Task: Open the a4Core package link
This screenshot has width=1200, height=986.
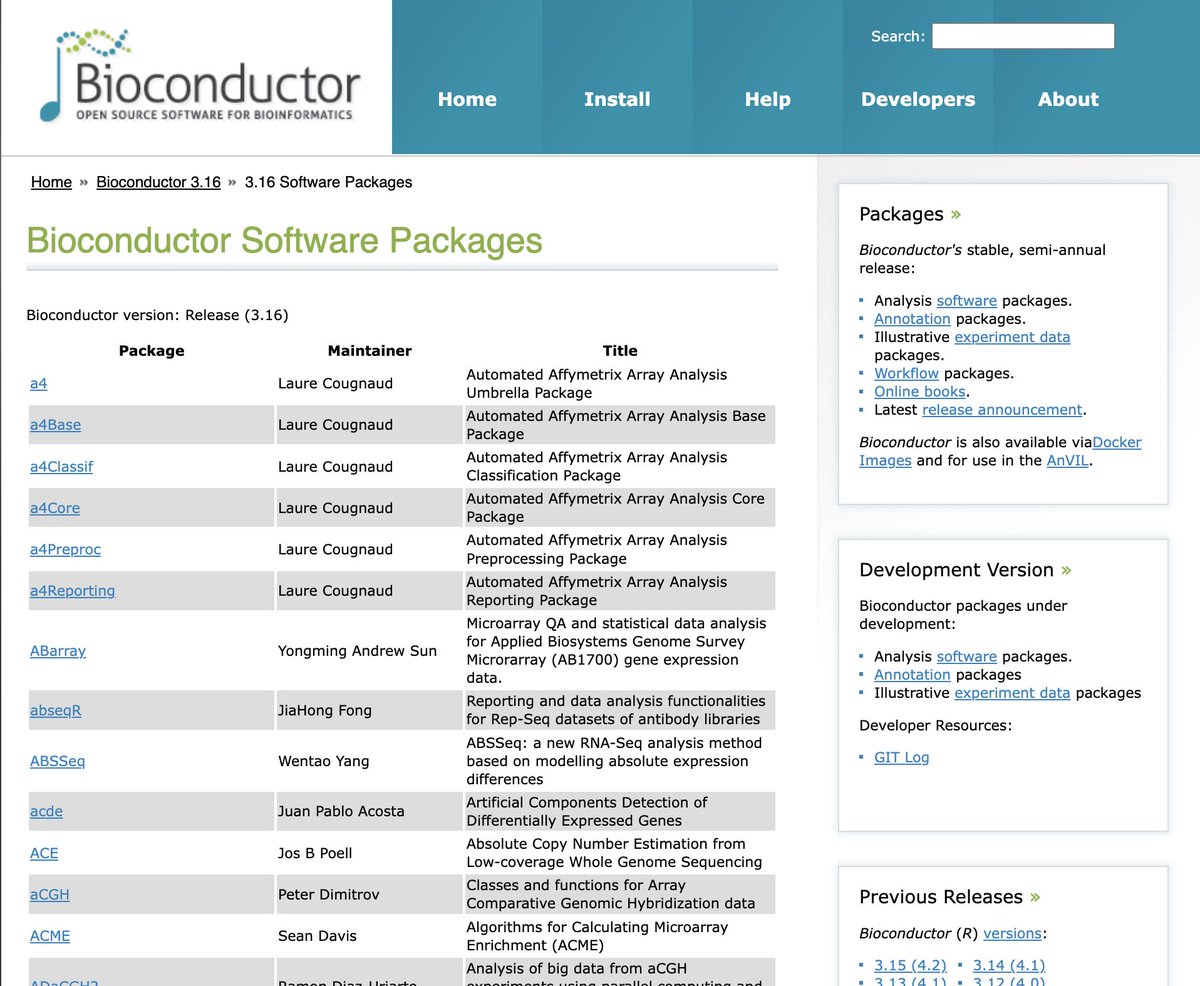Action: (x=55, y=508)
